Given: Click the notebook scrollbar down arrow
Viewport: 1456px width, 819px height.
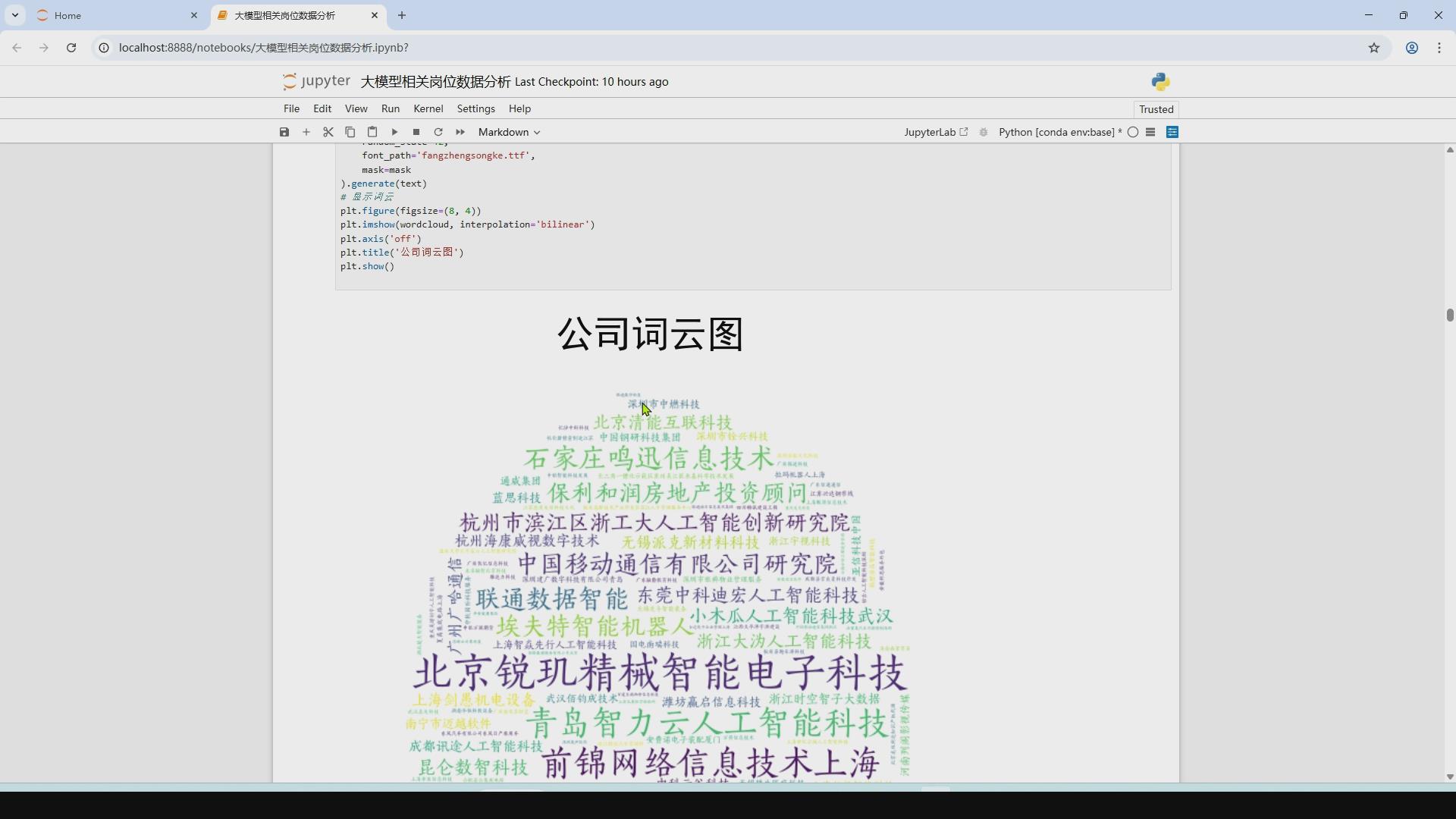Looking at the screenshot, I should click(1449, 777).
